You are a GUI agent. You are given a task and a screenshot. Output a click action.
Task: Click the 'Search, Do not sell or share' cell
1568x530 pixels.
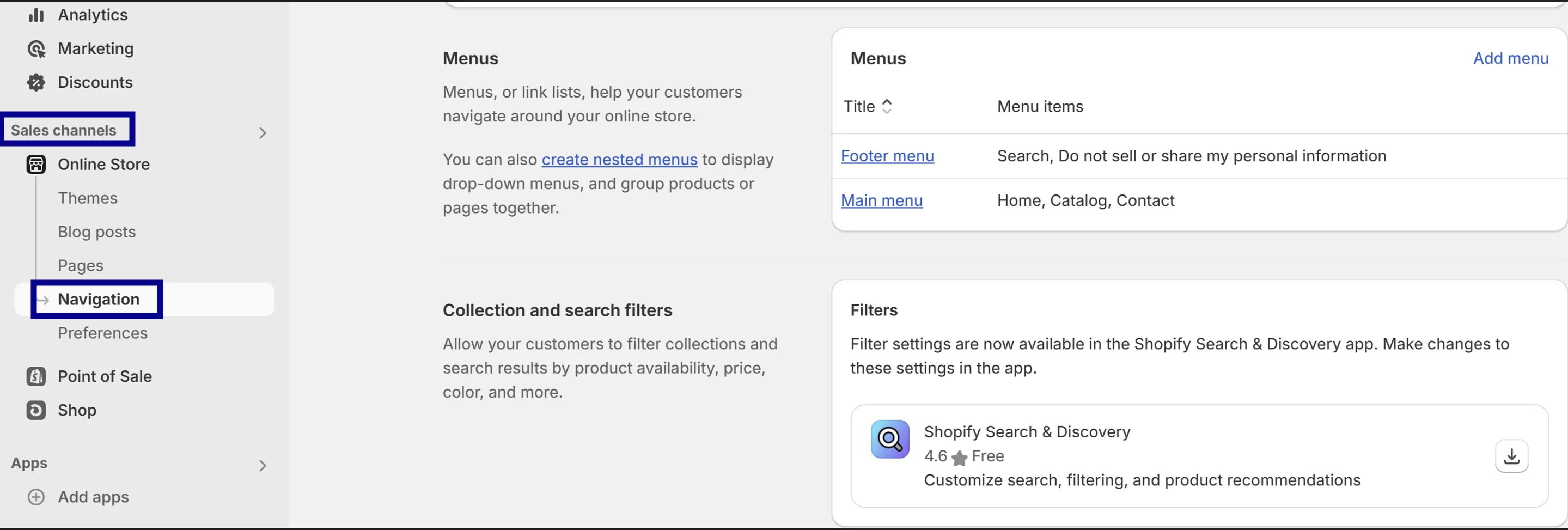click(x=1191, y=156)
